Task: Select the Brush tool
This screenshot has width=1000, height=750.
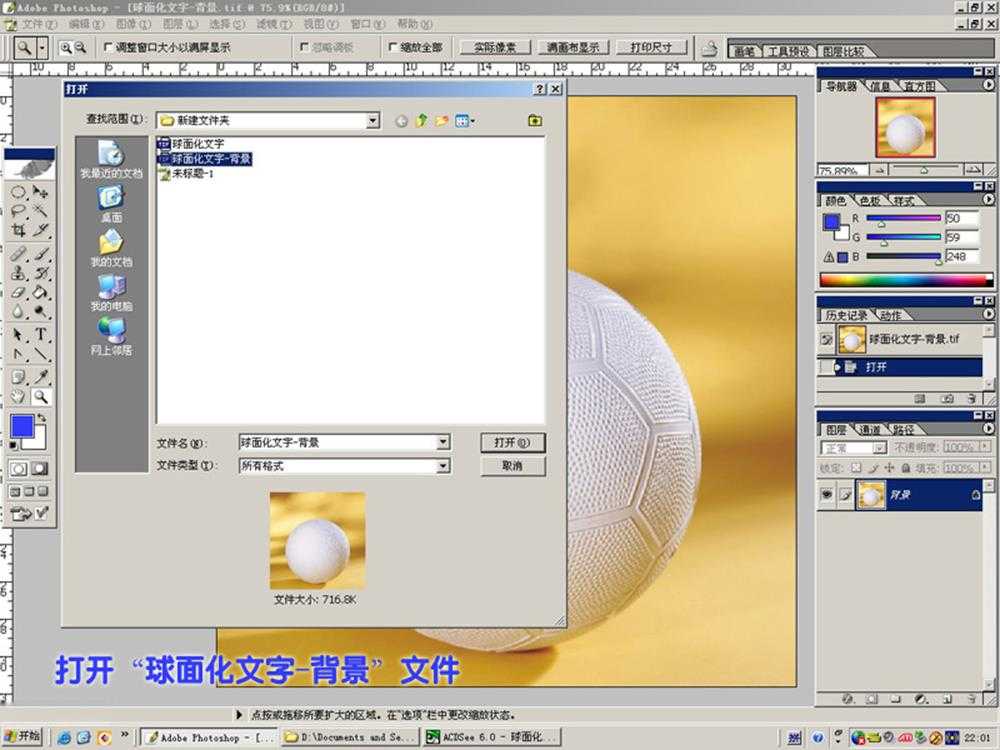Action: pos(40,254)
